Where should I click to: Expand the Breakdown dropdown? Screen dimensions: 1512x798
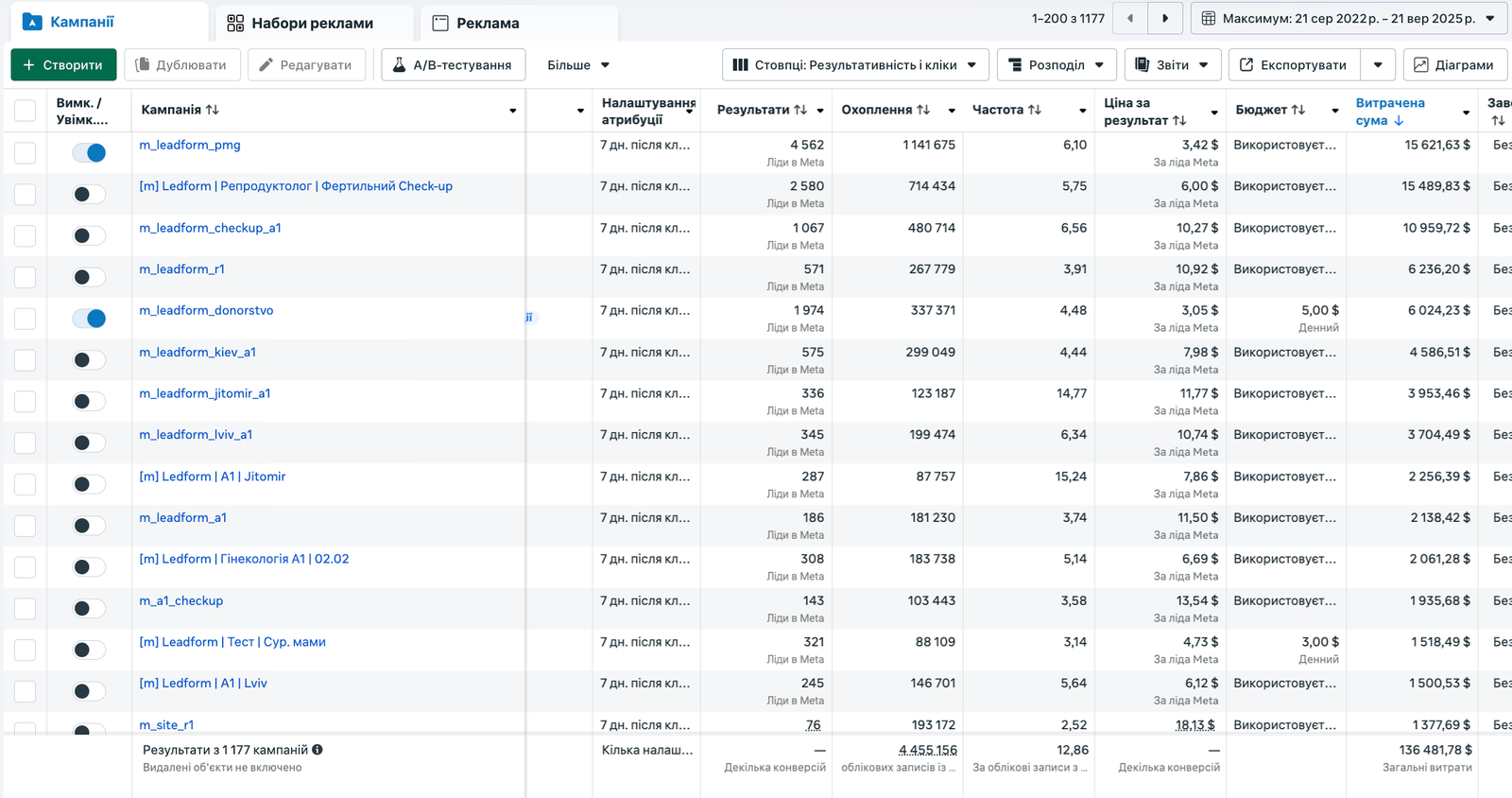point(1056,65)
